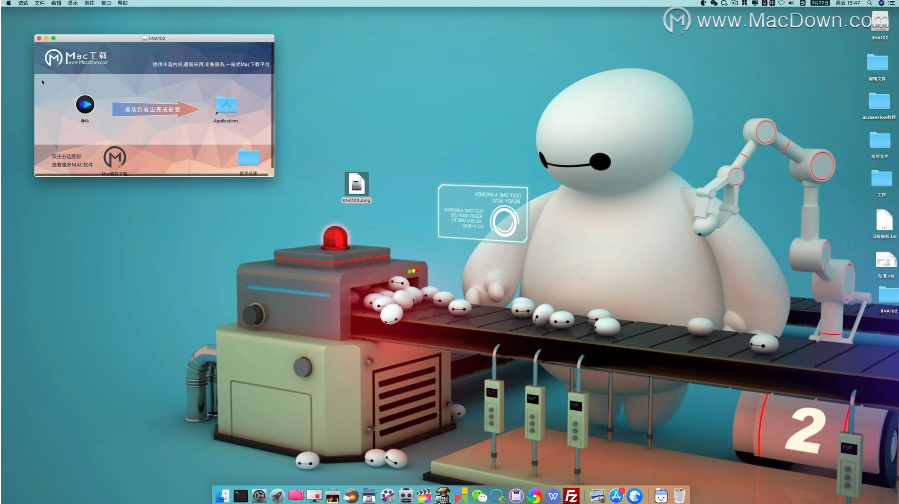Image resolution: width=899 pixels, height=504 pixels.
Task: Launch FileZilla from the Dock
Action: tap(571, 495)
